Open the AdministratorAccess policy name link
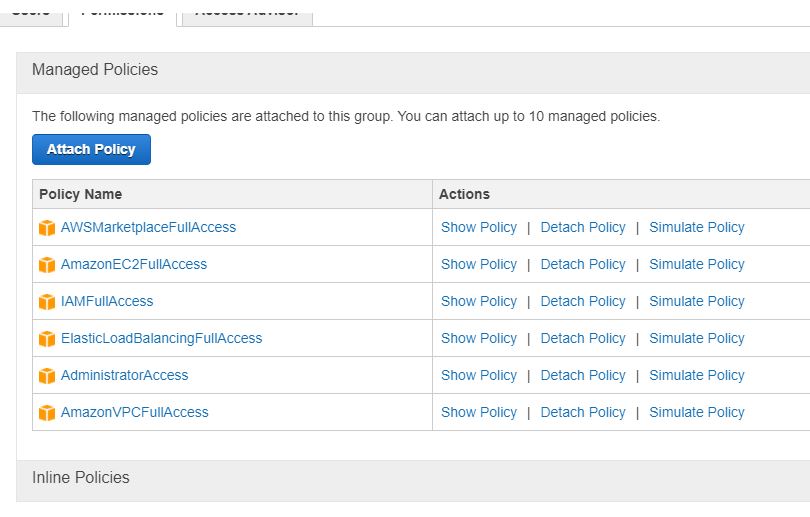This screenshot has height=517, width=810. pyautogui.click(x=124, y=375)
